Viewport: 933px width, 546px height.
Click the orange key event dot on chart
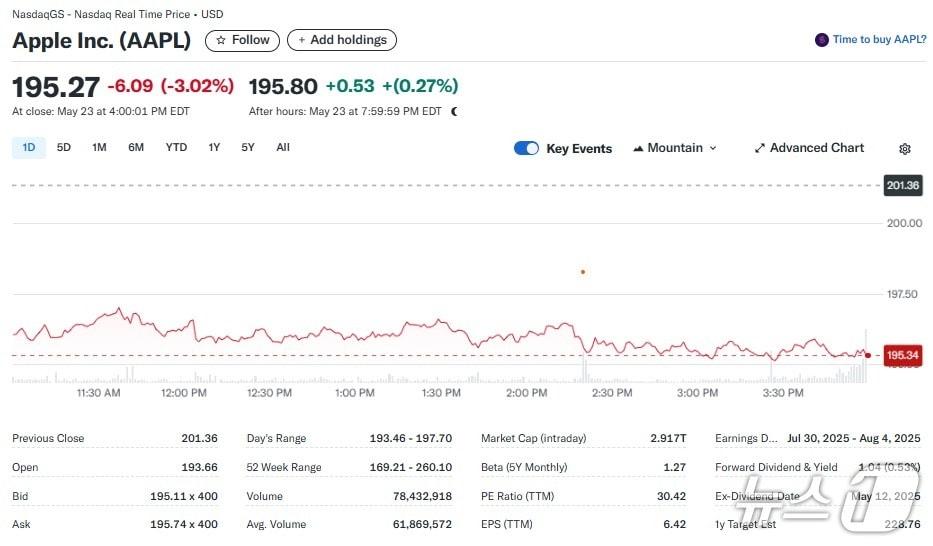point(583,271)
